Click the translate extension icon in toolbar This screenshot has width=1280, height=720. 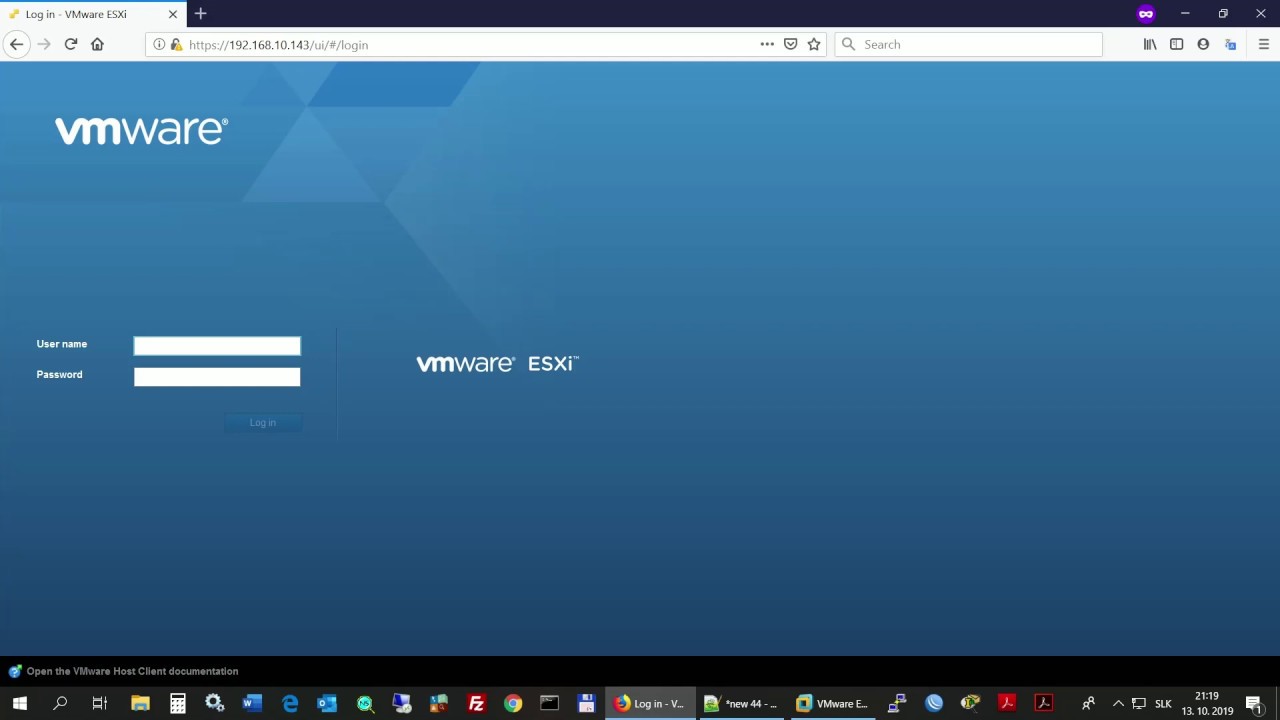click(x=1230, y=44)
